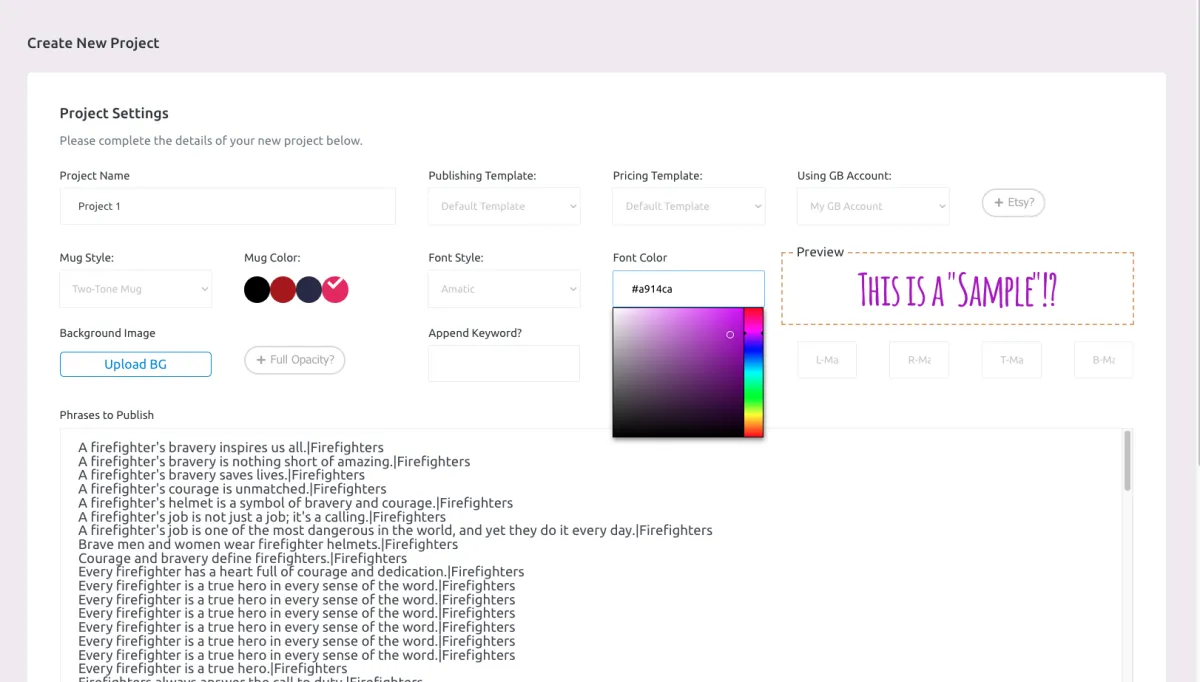Open the Using GB Account dropdown
This screenshot has height=682, width=1200.
(873, 206)
